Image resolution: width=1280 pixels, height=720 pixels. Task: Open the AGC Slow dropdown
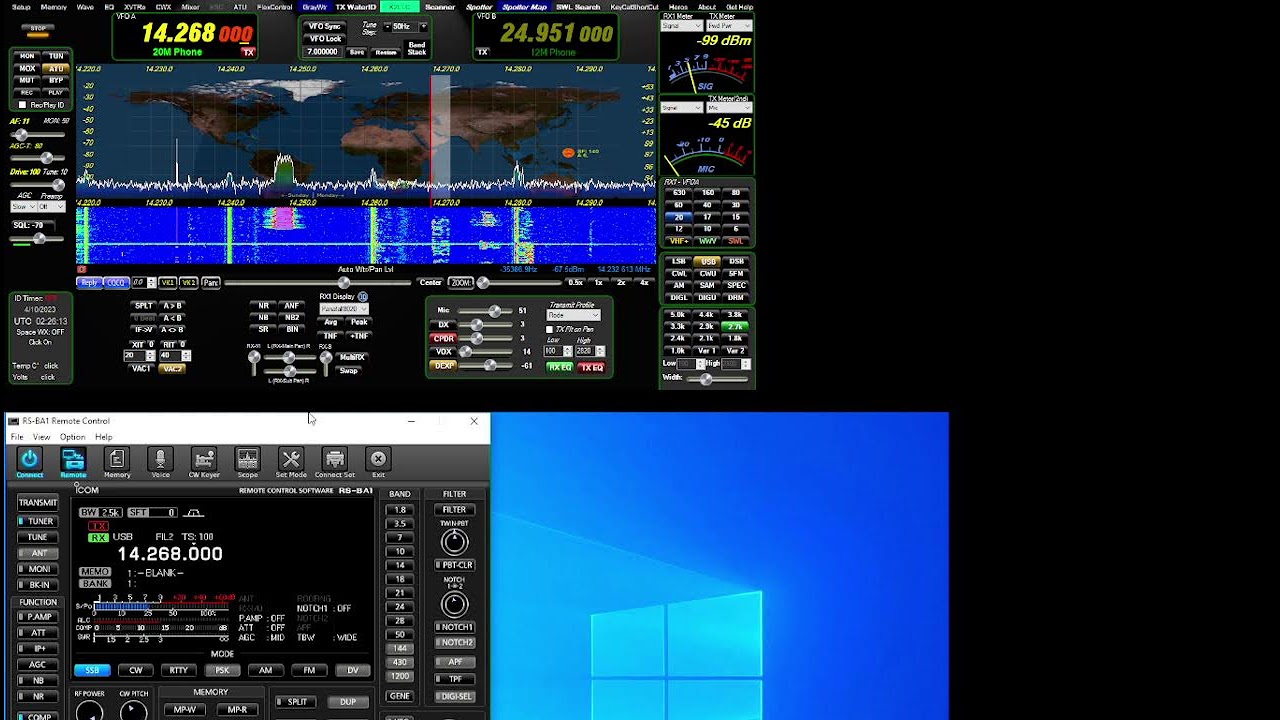coord(23,207)
